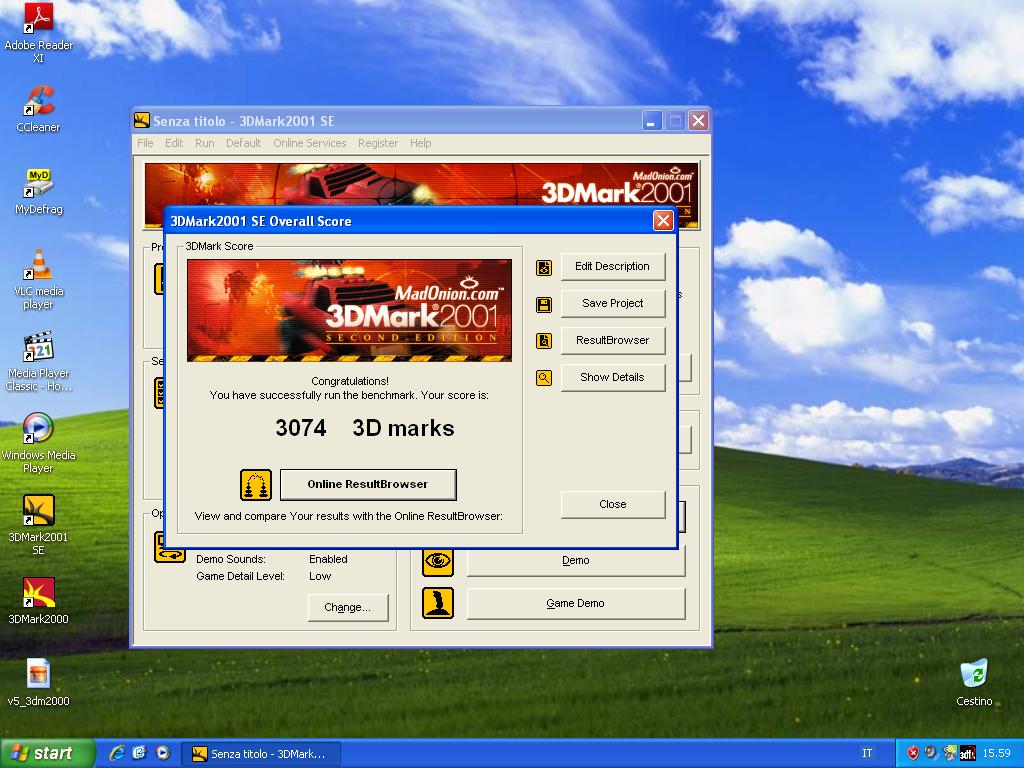This screenshot has width=1024, height=768.
Task: Click the Close button in score dialog
Action: 612,504
